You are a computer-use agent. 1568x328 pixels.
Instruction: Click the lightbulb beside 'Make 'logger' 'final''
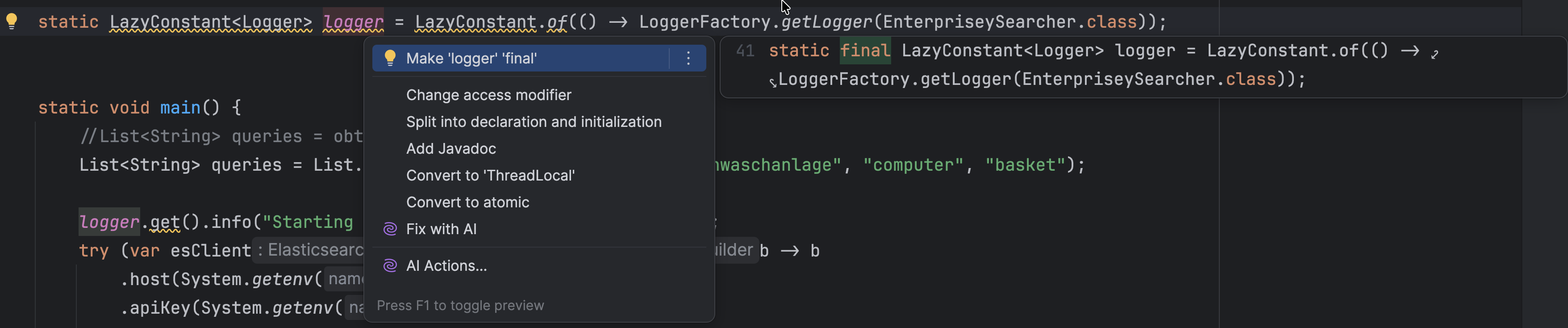(x=391, y=58)
